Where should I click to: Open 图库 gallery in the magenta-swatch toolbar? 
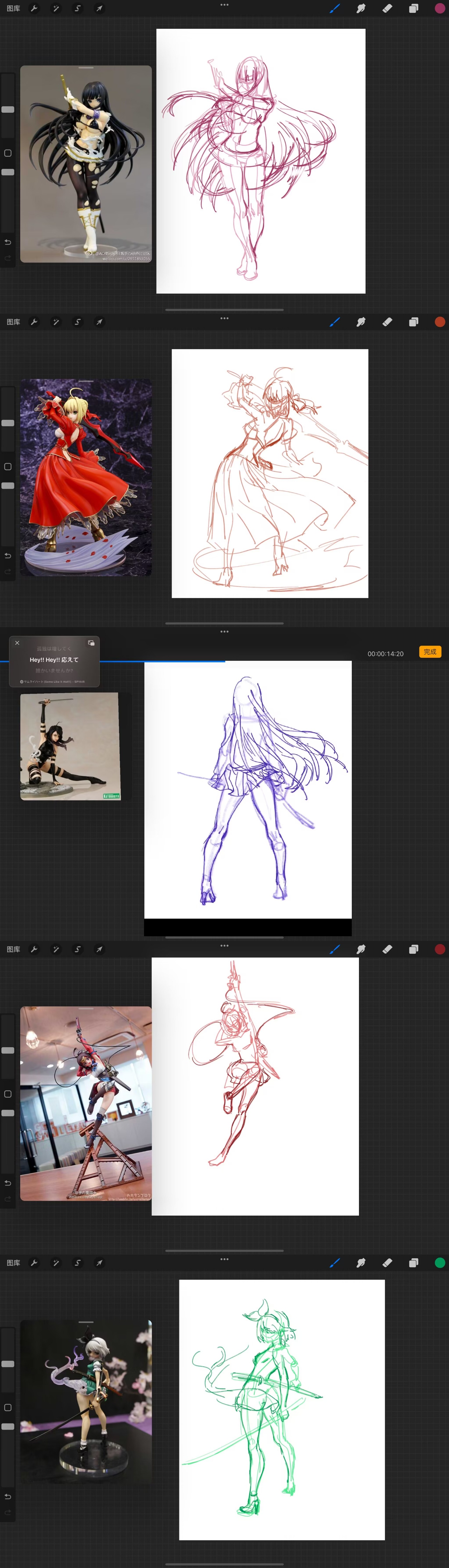13,8
